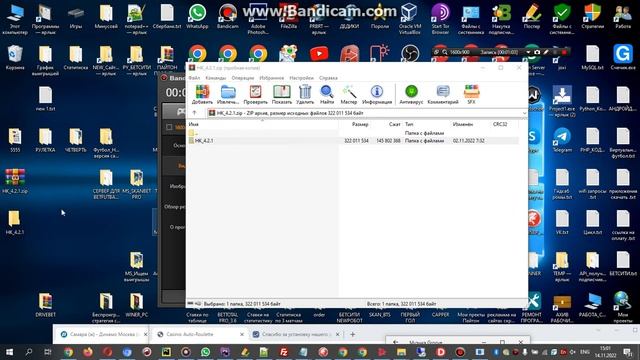640x360 pixels.
Task: Select the HK_4.2.1 folder row in the archive
Action: click(353, 140)
